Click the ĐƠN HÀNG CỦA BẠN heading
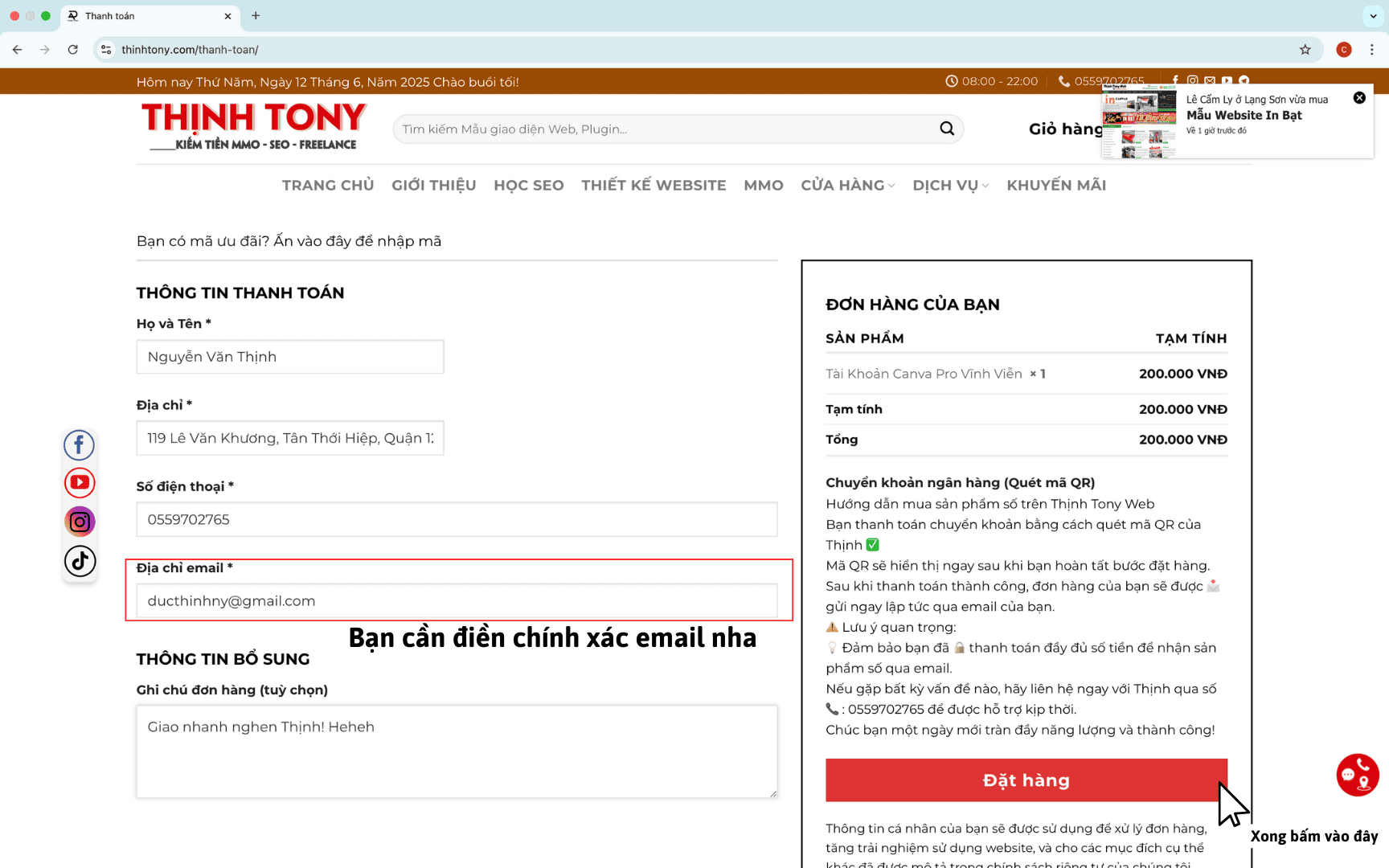 (912, 305)
